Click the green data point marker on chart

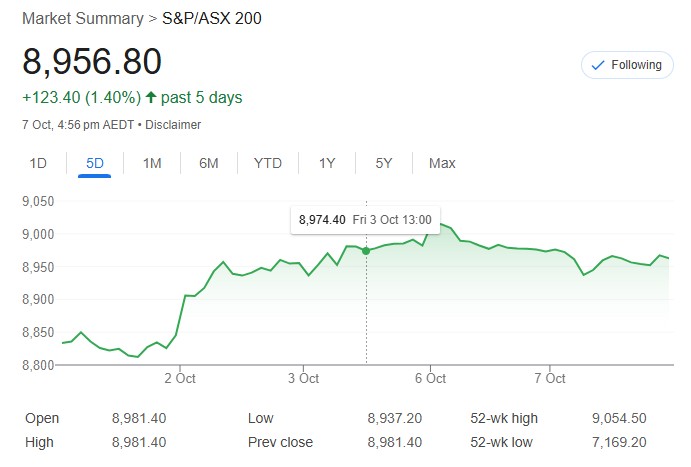click(x=366, y=250)
